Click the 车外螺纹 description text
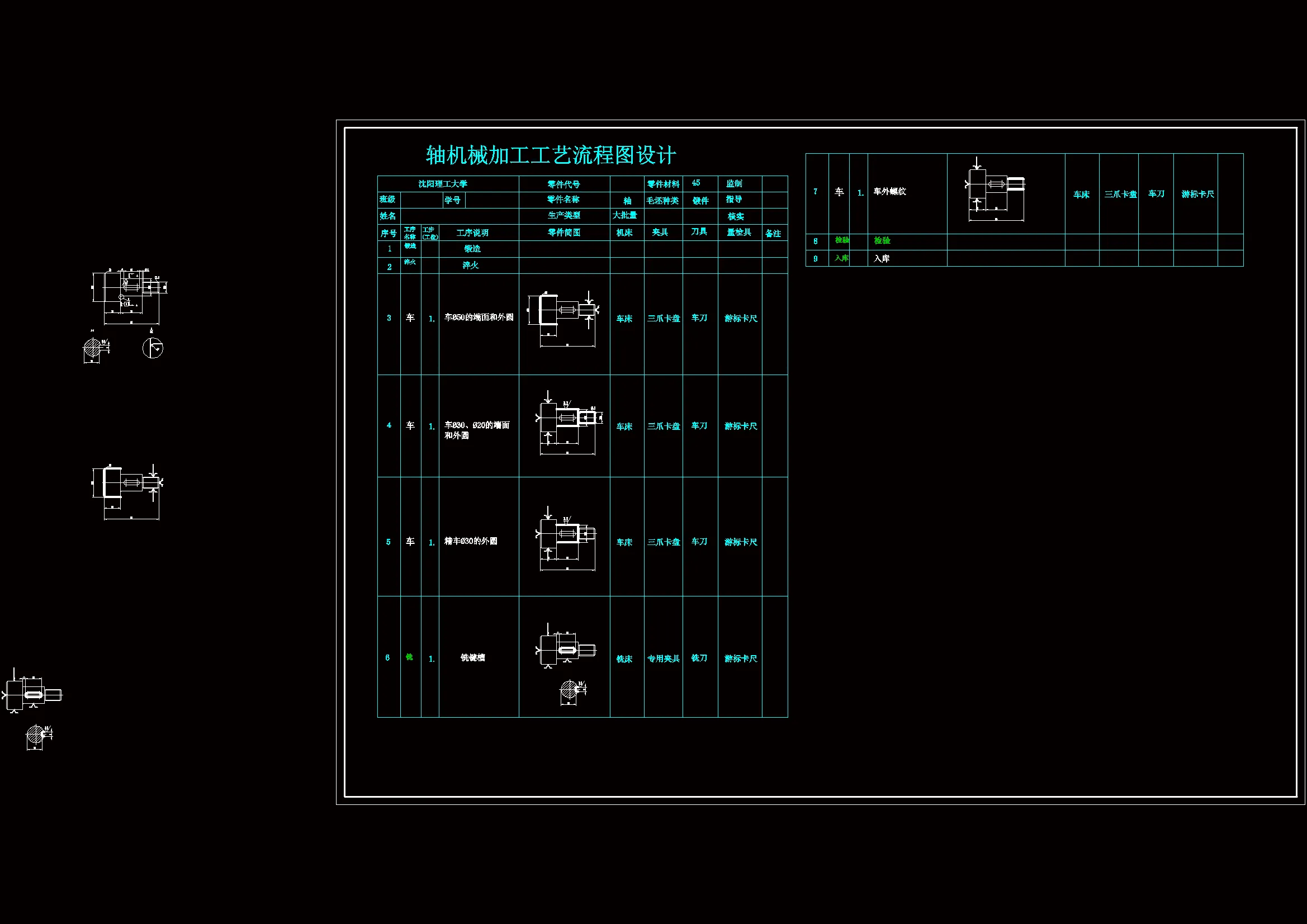Screen dimensions: 1307x924 (890, 192)
